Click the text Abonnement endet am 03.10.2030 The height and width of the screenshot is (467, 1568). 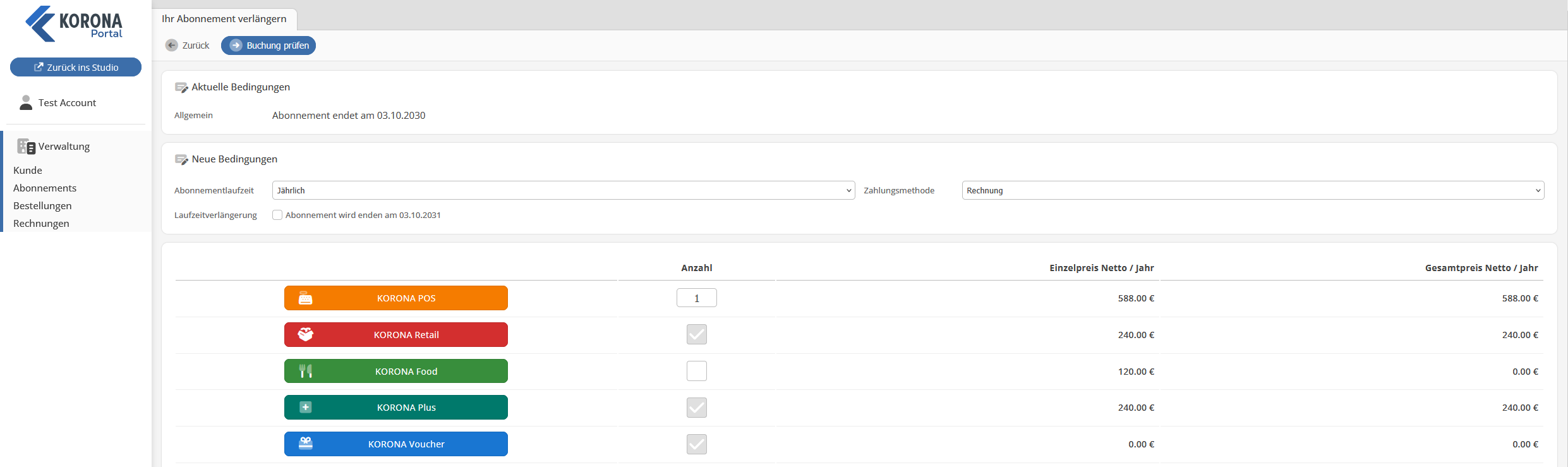click(x=349, y=116)
